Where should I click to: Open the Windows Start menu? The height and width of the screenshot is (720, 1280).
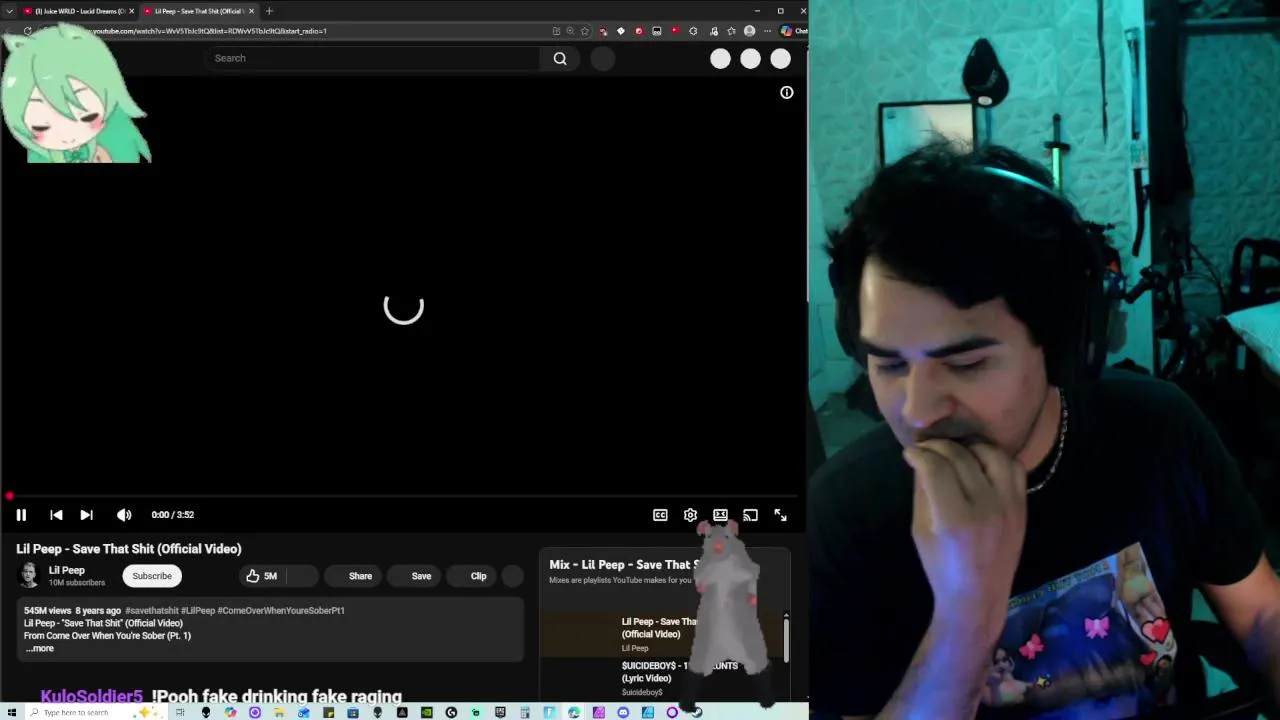pos(10,712)
